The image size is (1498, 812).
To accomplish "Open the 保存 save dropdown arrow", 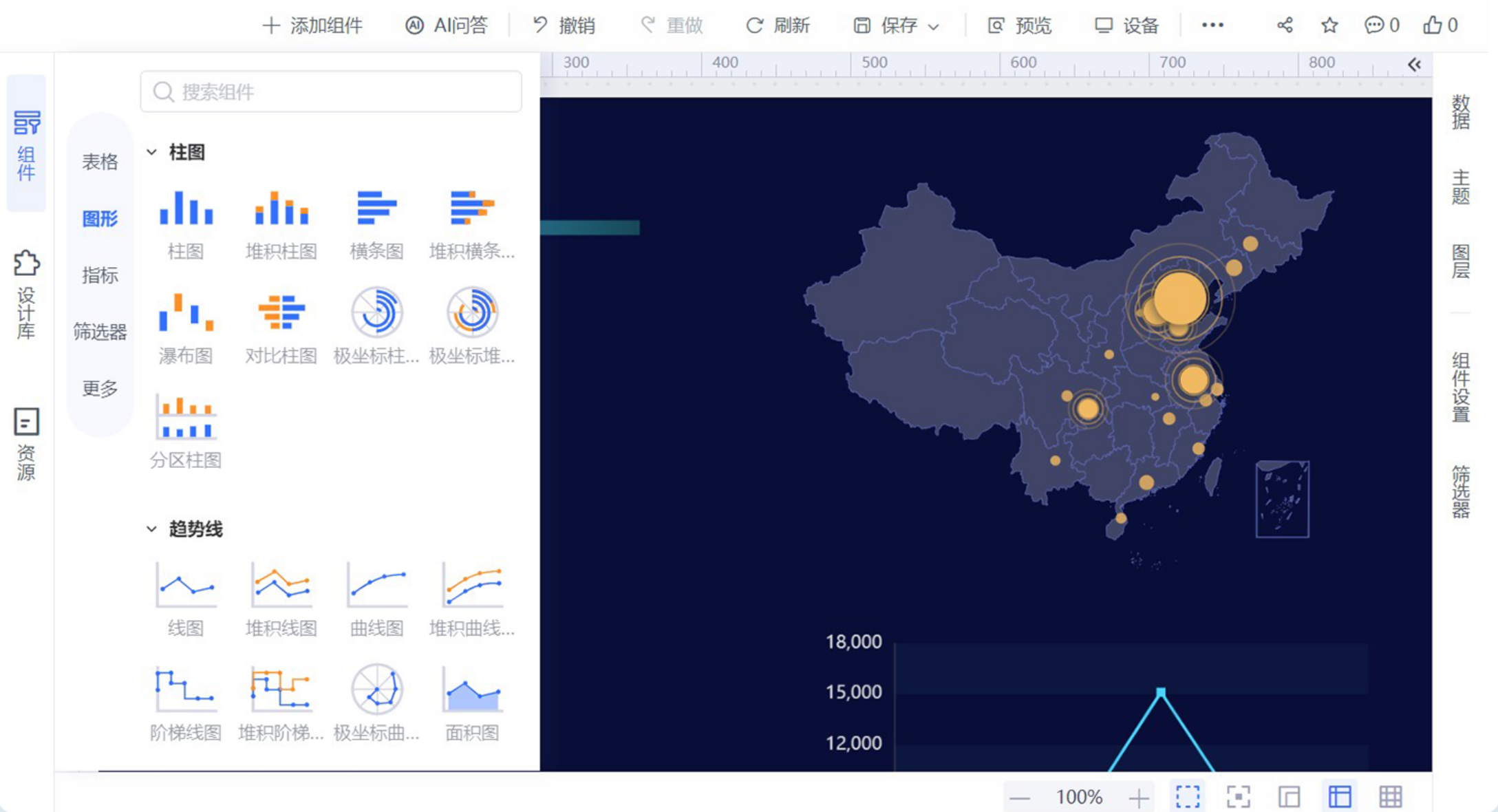I will (934, 27).
